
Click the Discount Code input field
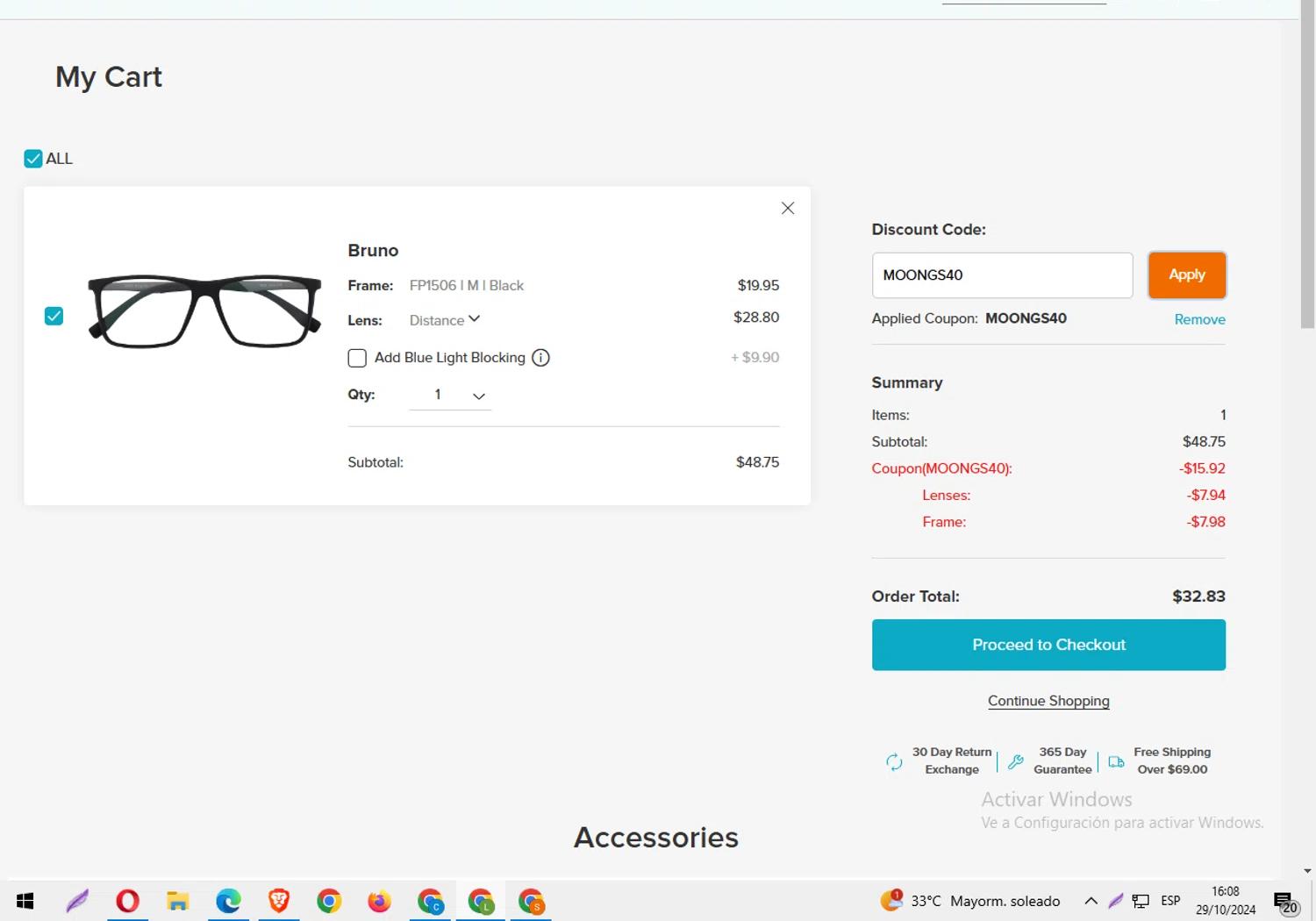[1002, 275]
